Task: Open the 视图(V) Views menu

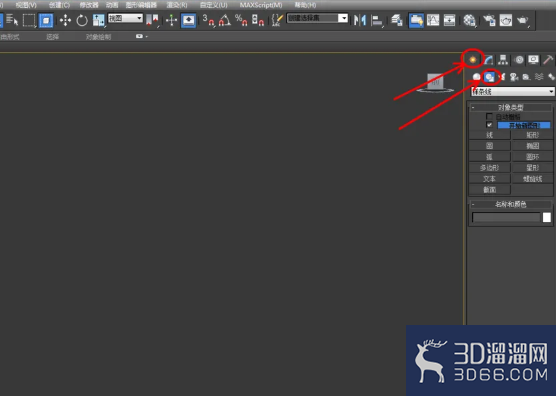Action: (x=26, y=5)
